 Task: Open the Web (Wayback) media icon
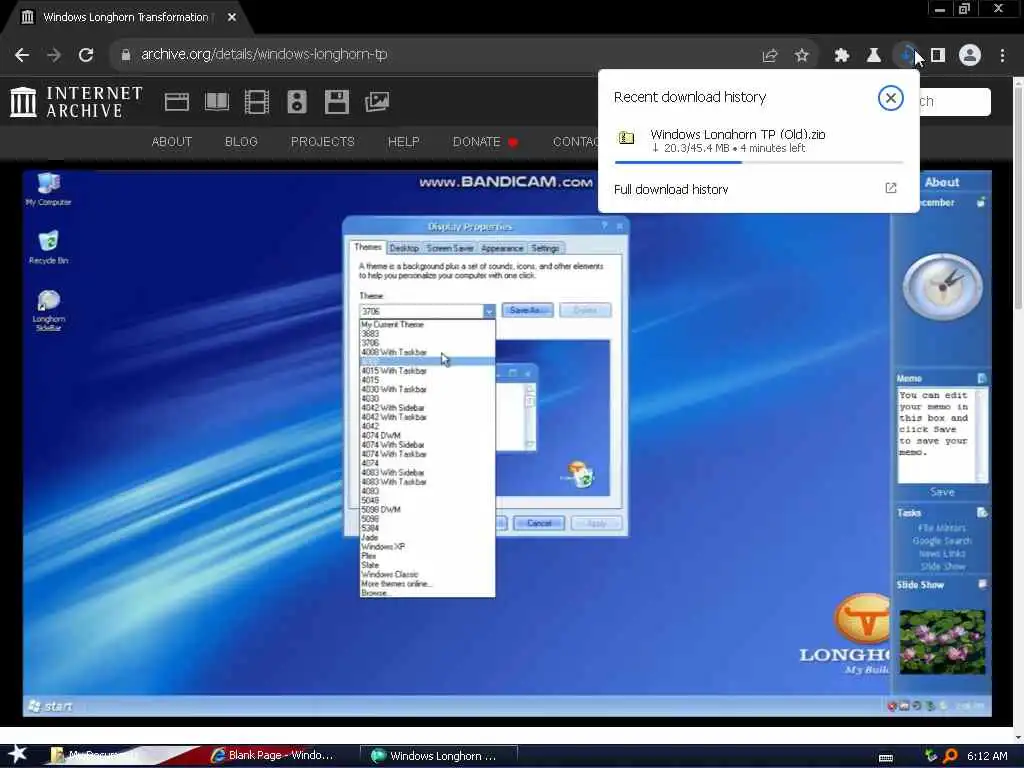176,102
